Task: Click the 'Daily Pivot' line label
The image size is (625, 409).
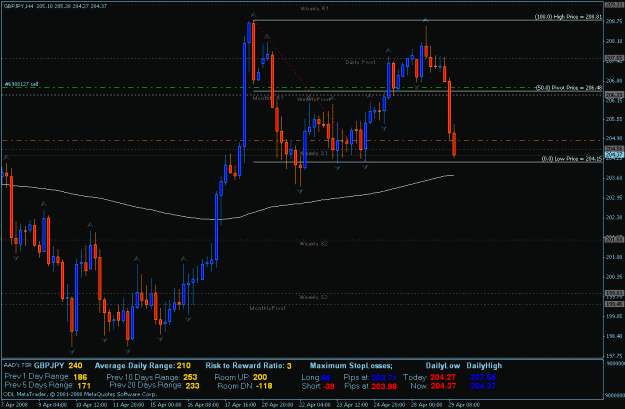Action: pos(360,62)
